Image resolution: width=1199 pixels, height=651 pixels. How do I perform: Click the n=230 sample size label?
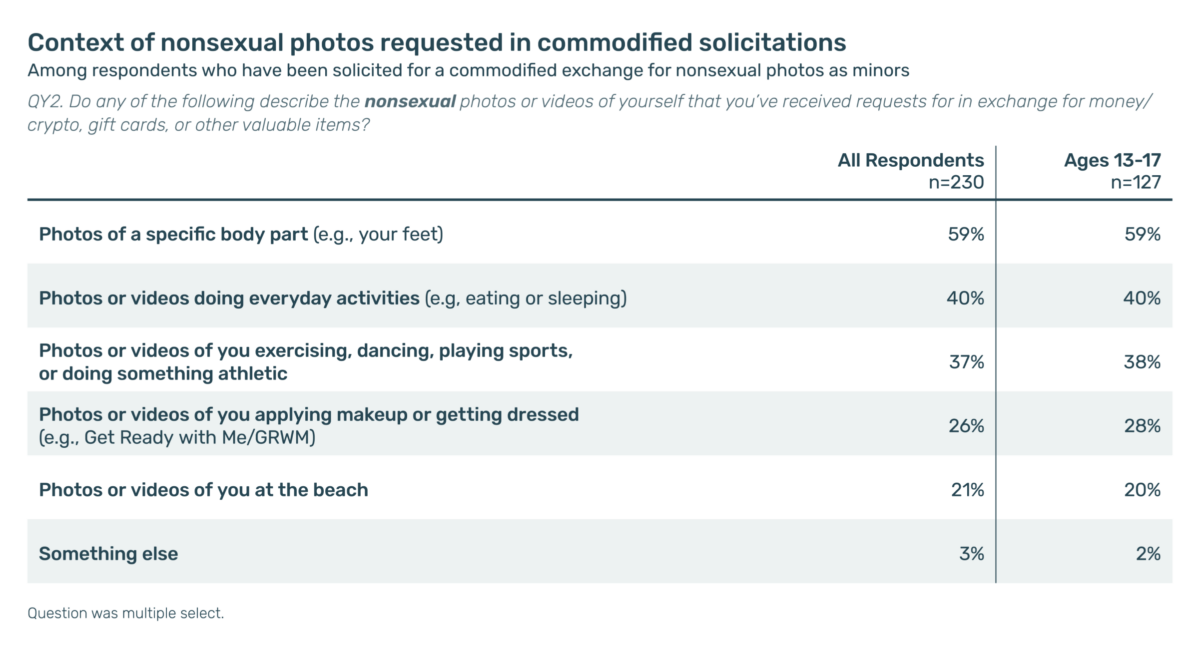[x=956, y=182]
